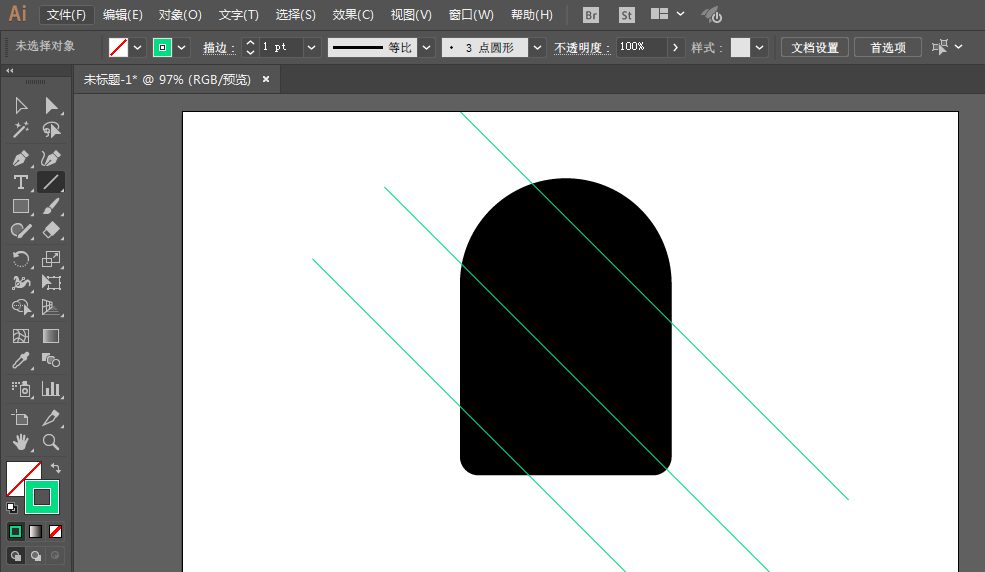This screenshot has width=985, height=572.
Task: Expand the align-to options dropdown
Action: click(x=959, y=46)
